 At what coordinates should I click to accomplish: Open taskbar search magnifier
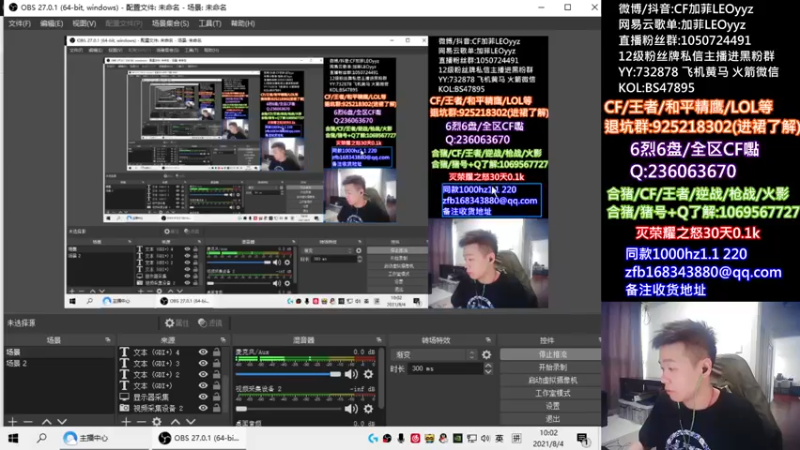click(x=42, y=438)
